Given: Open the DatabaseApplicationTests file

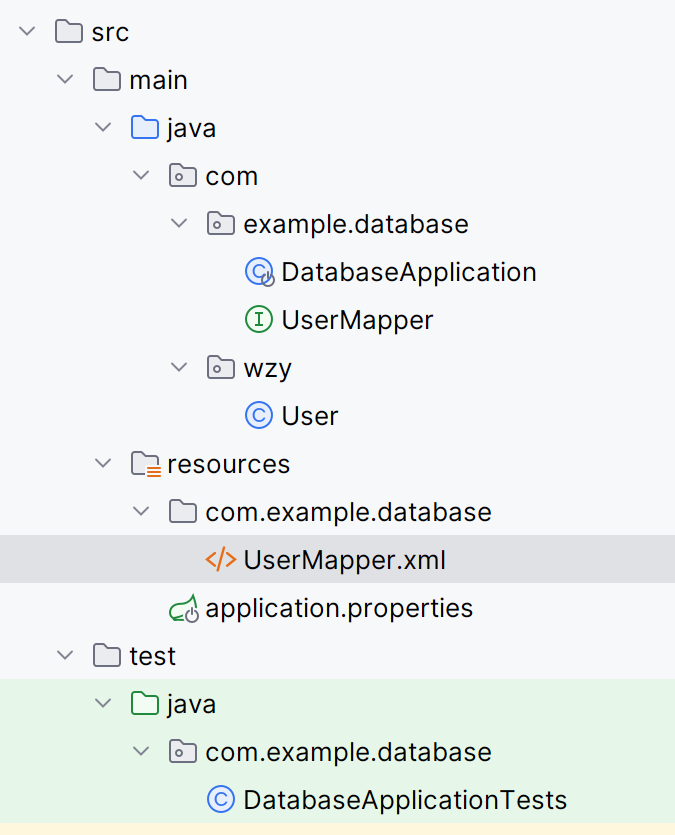Looking at the screenshot, I should tap(404, 800).
